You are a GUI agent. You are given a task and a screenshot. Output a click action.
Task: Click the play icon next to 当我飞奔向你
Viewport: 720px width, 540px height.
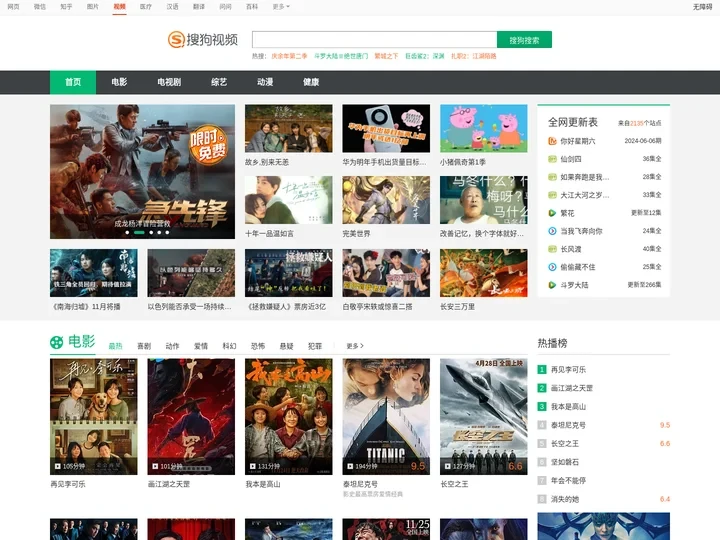[x=552, y=231]
